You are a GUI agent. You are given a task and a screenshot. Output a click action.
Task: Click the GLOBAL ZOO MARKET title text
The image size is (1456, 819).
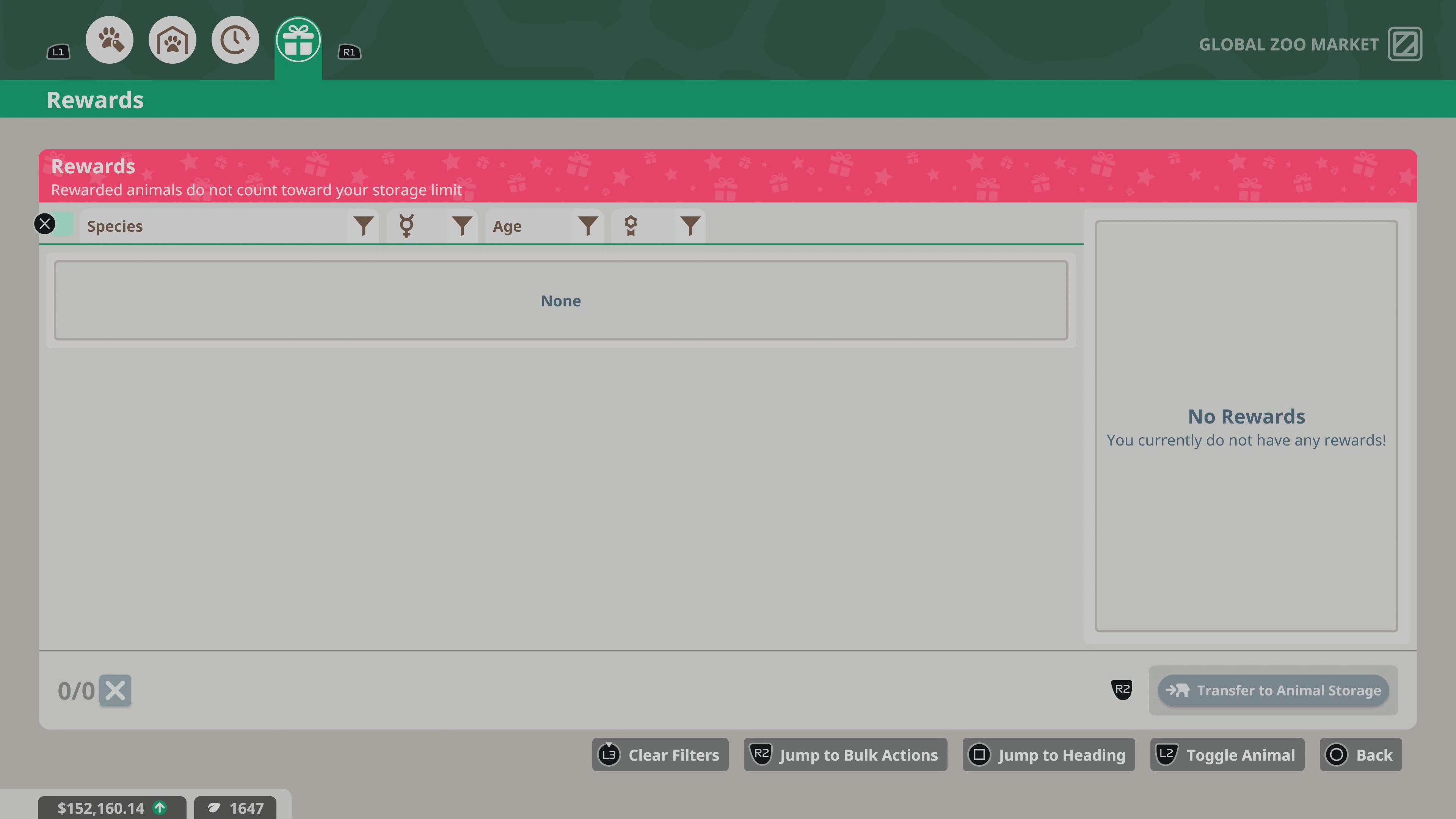pos(1289,45)
